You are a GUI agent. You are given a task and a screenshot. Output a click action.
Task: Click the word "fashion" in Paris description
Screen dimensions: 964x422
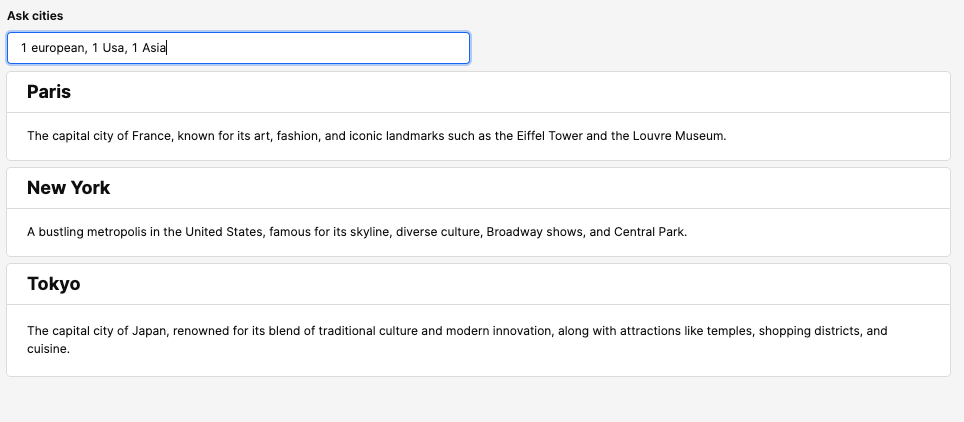click(299, 136)
